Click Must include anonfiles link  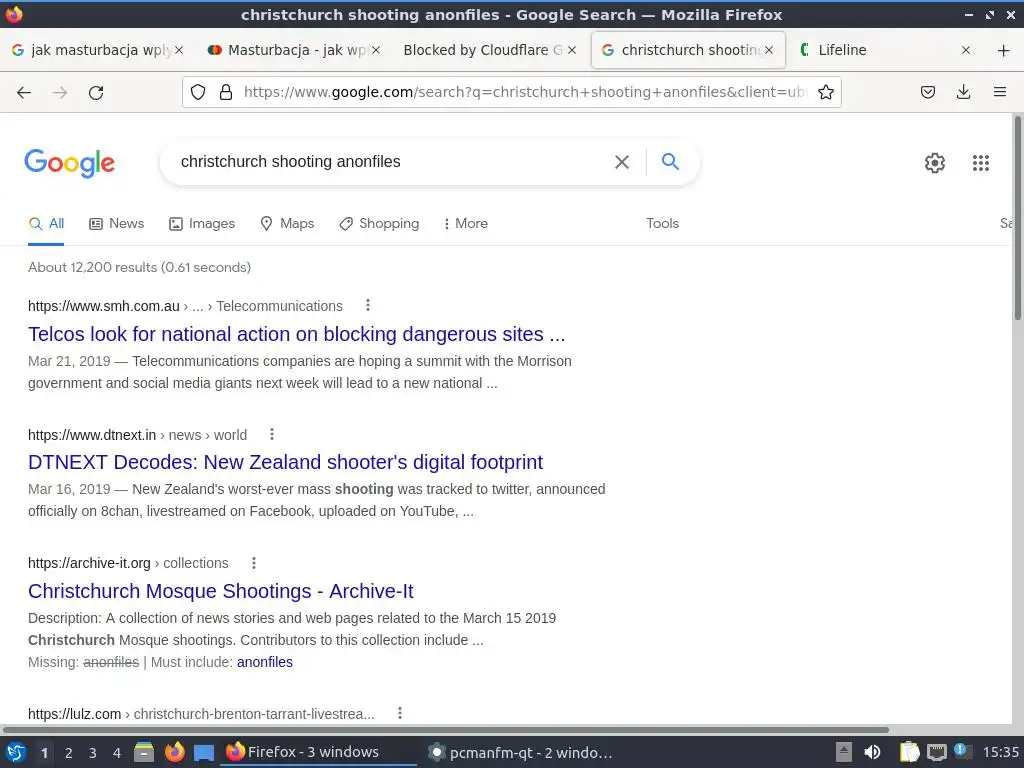(264, 662)
